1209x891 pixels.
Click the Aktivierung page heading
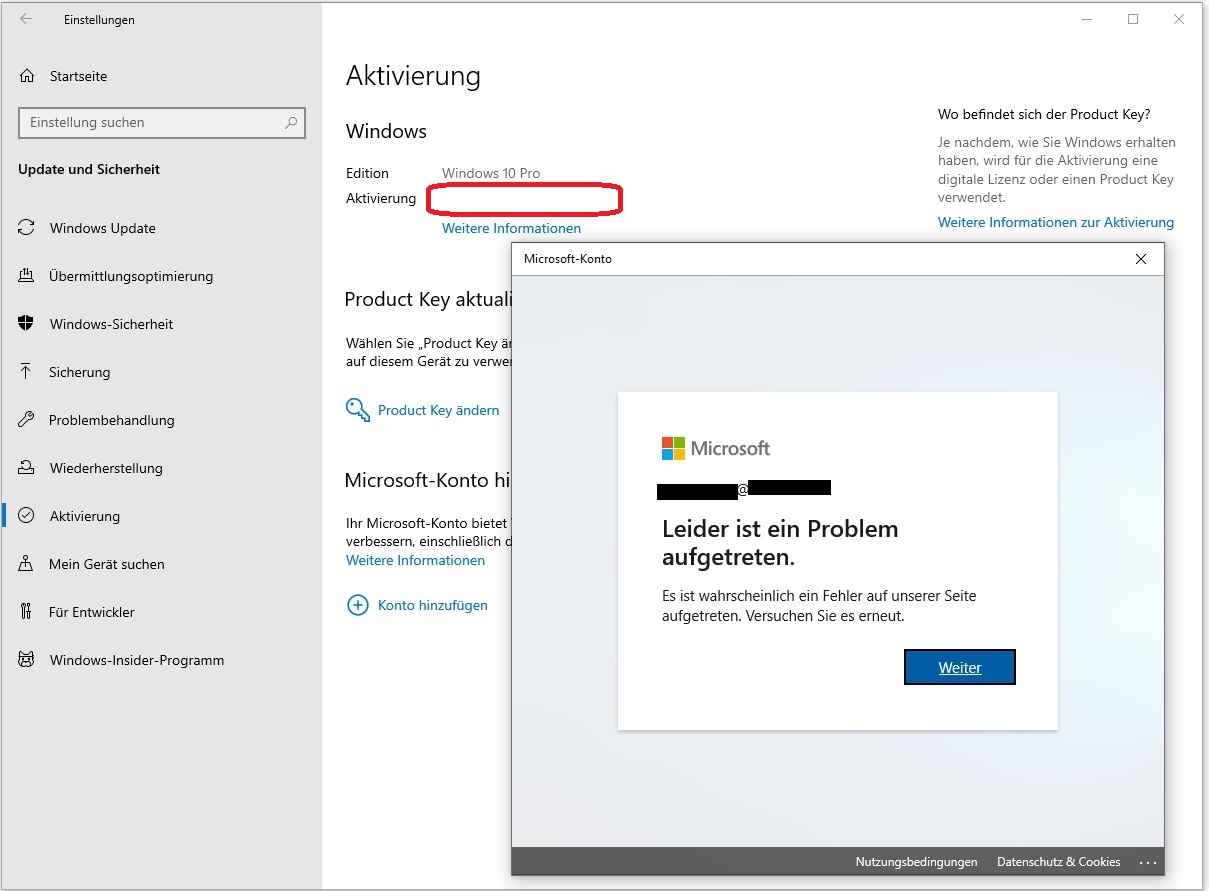tap(413, 76)
